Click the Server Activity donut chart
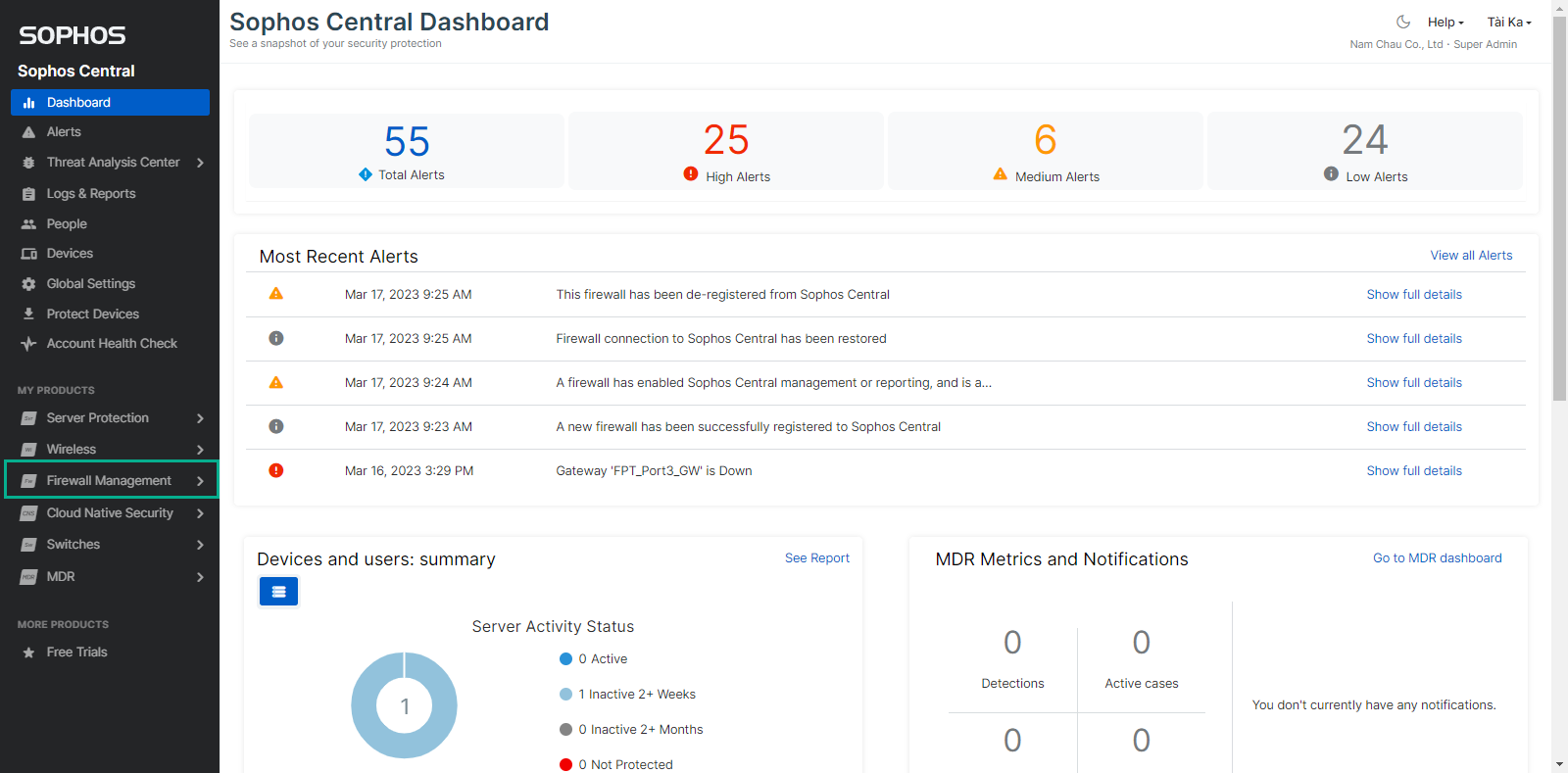The height and width of the screenshot is (773, 1568). click(405, 705)
